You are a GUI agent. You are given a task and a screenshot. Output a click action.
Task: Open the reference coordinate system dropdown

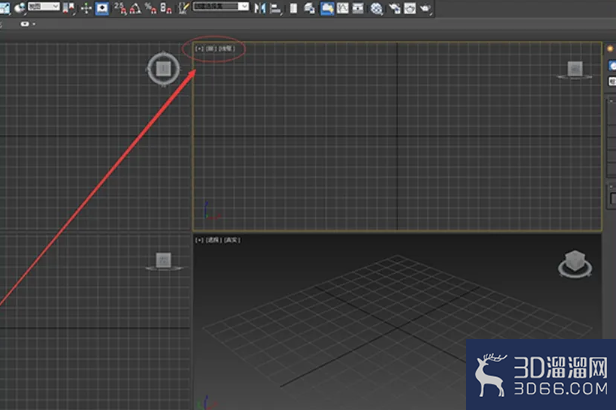[44, 7]
